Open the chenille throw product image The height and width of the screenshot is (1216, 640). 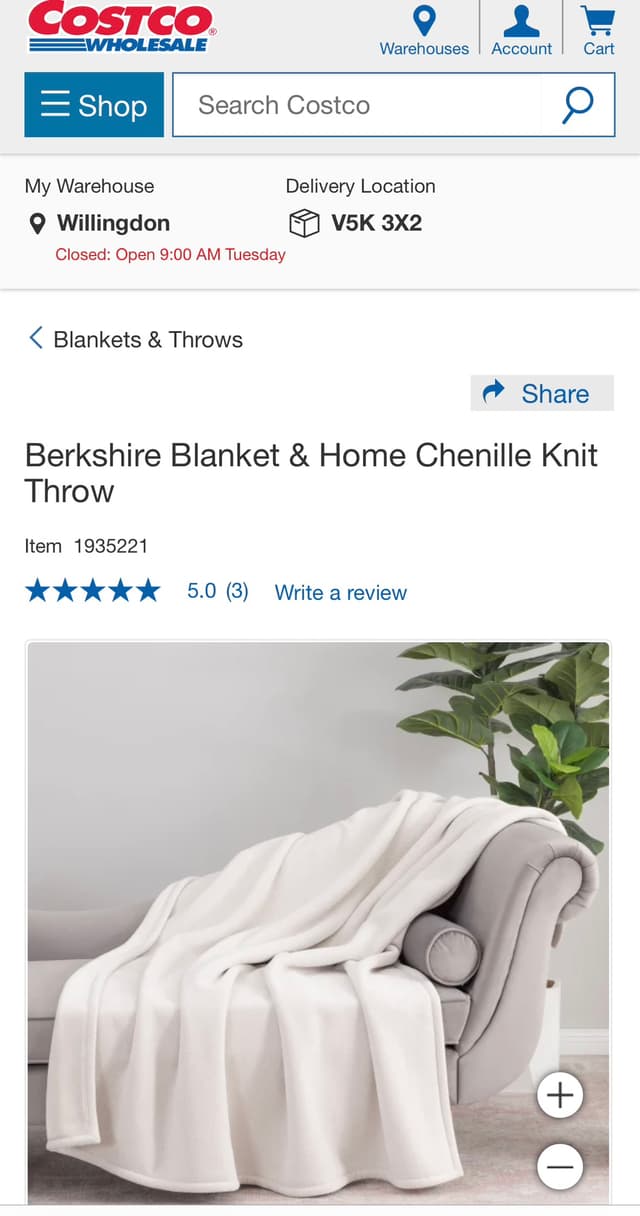318,922
